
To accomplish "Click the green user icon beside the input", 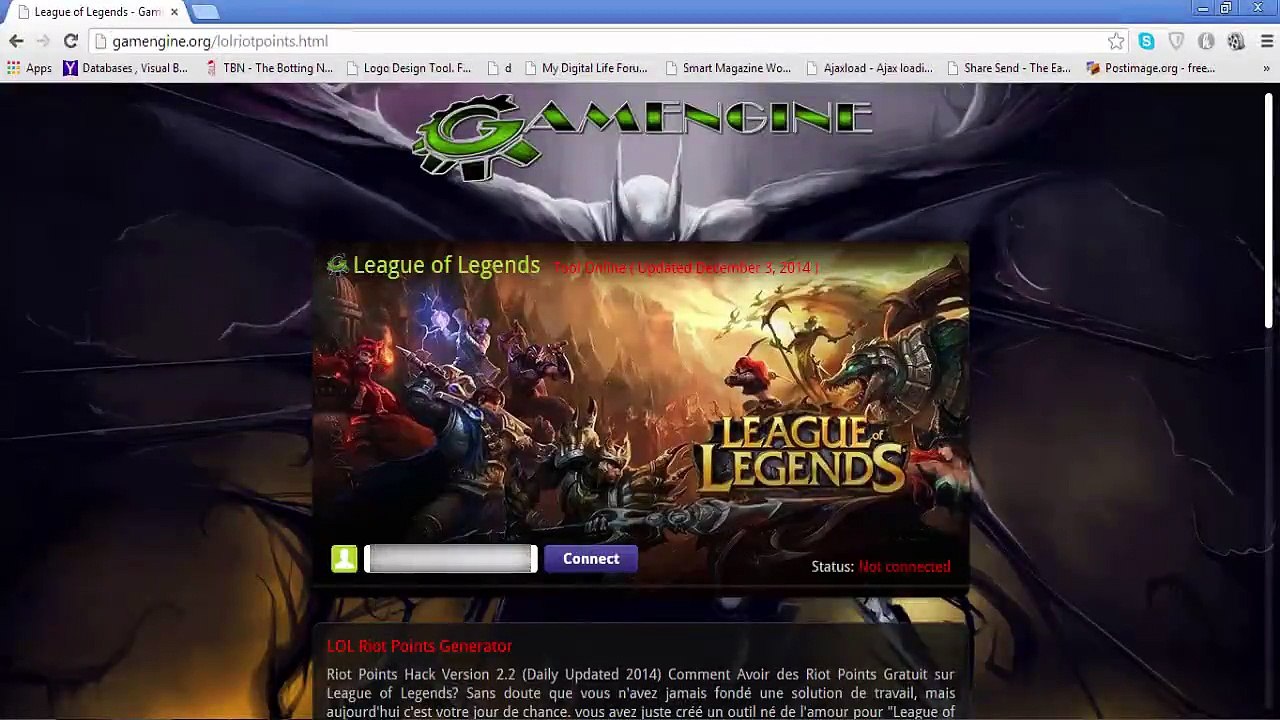I will point(344,559).
